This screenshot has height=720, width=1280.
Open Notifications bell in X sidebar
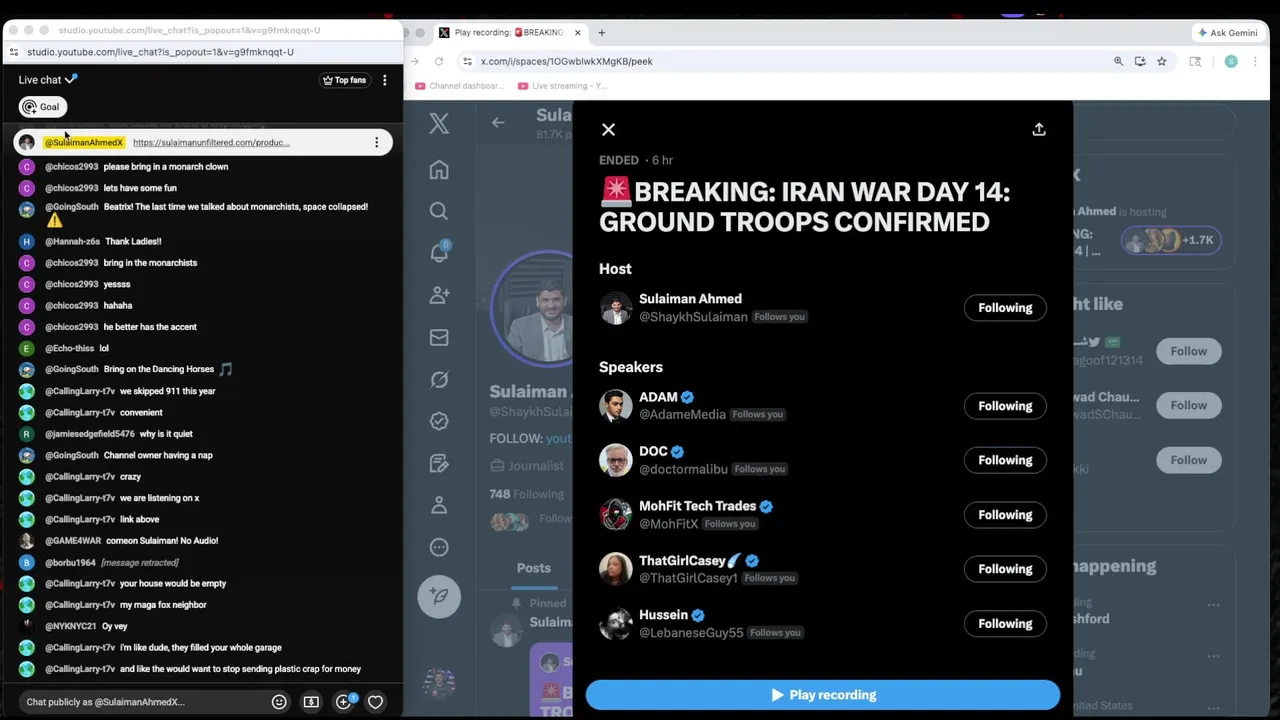[439, 253]
